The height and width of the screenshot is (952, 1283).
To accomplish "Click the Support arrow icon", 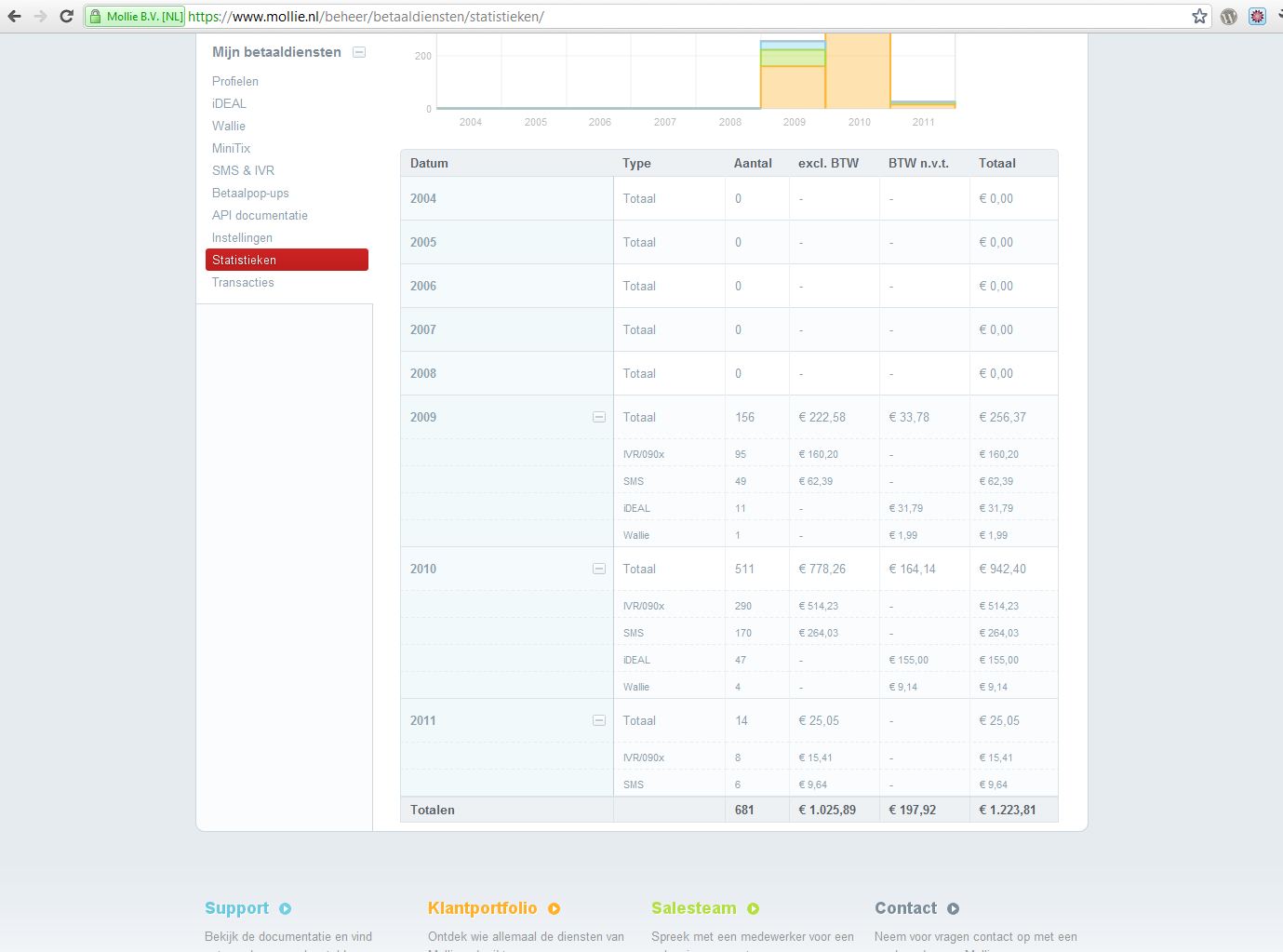I will pyautogui.click(x=286, y=908).
